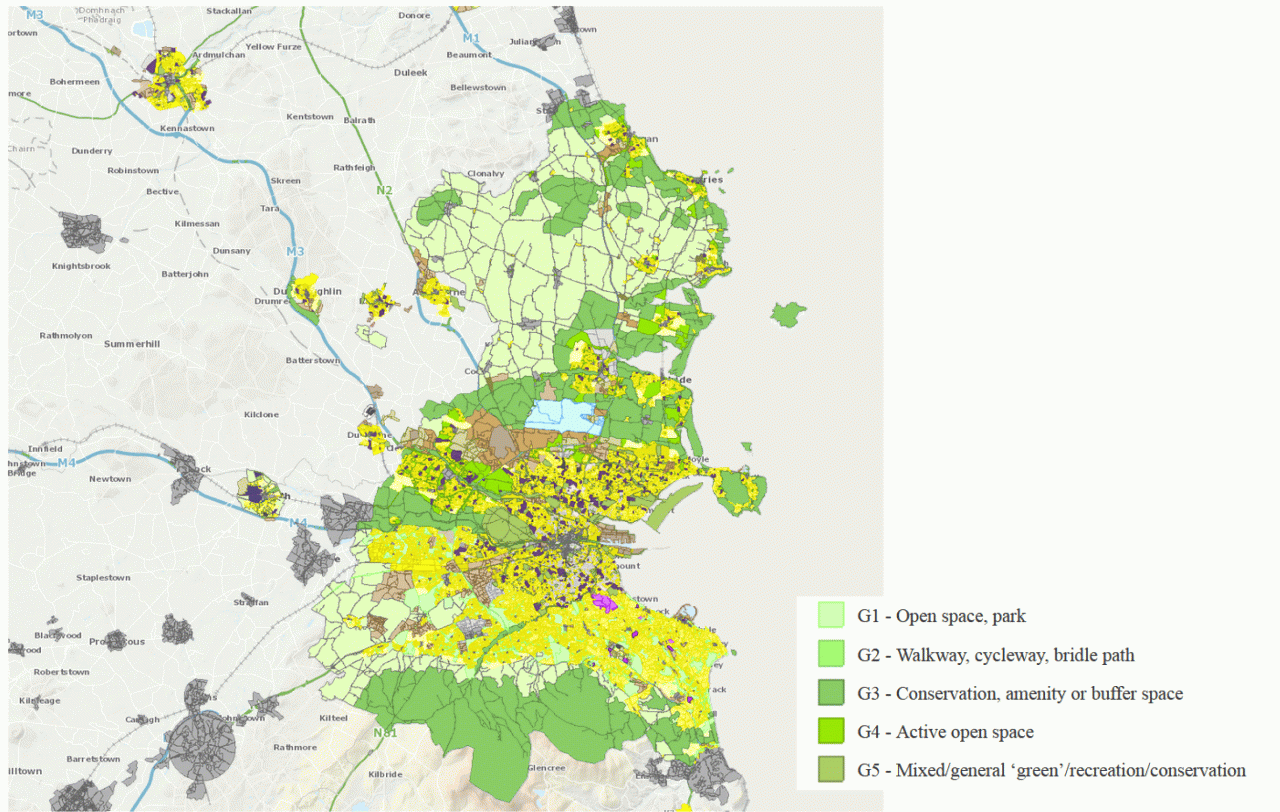The width and height of the screenshot is (1280, 812).
Task: Click the Knightsbrook label
Action: pyautogui.click(x=81, y=266)
